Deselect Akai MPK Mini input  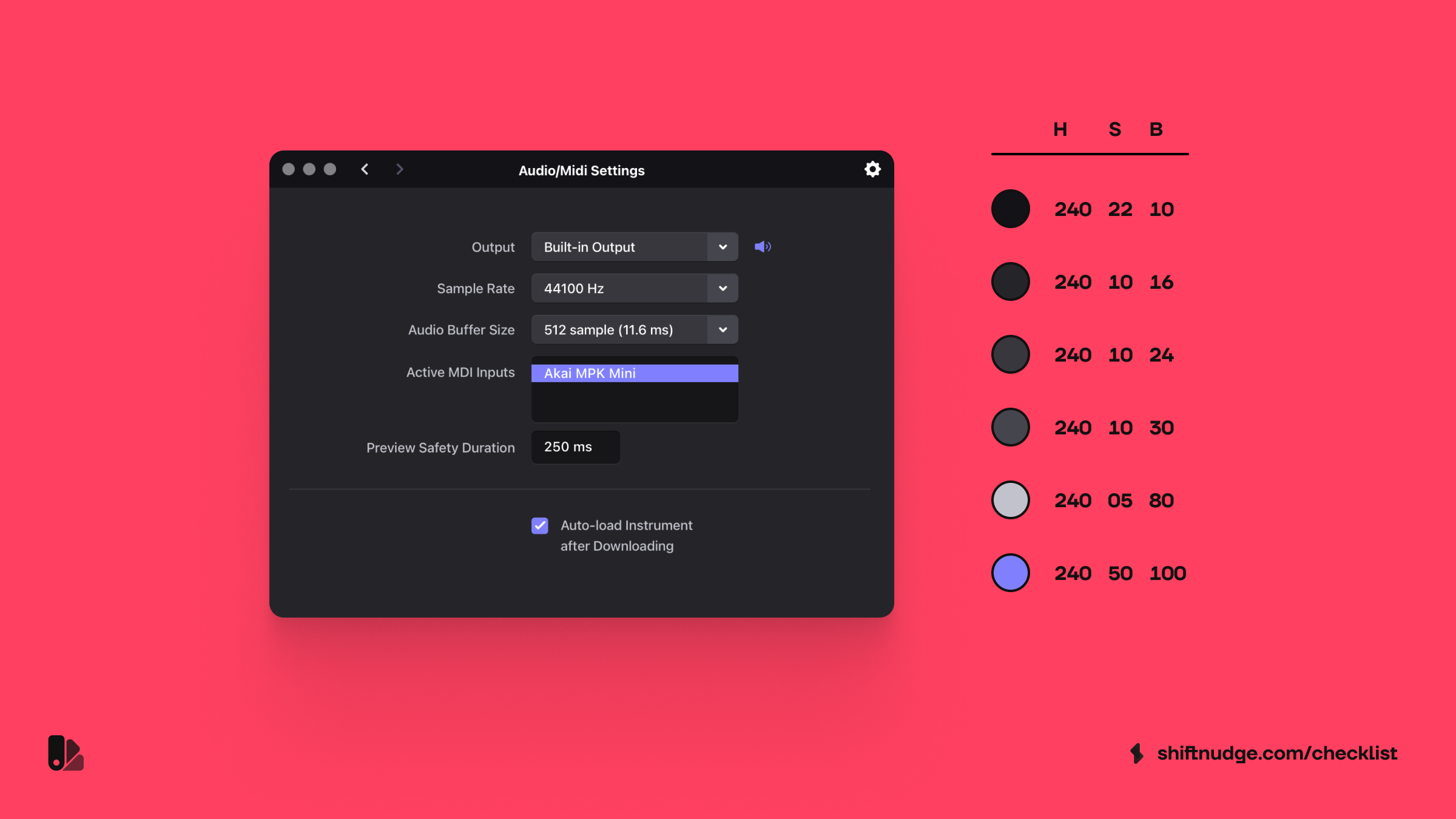(x=634, y=372)
